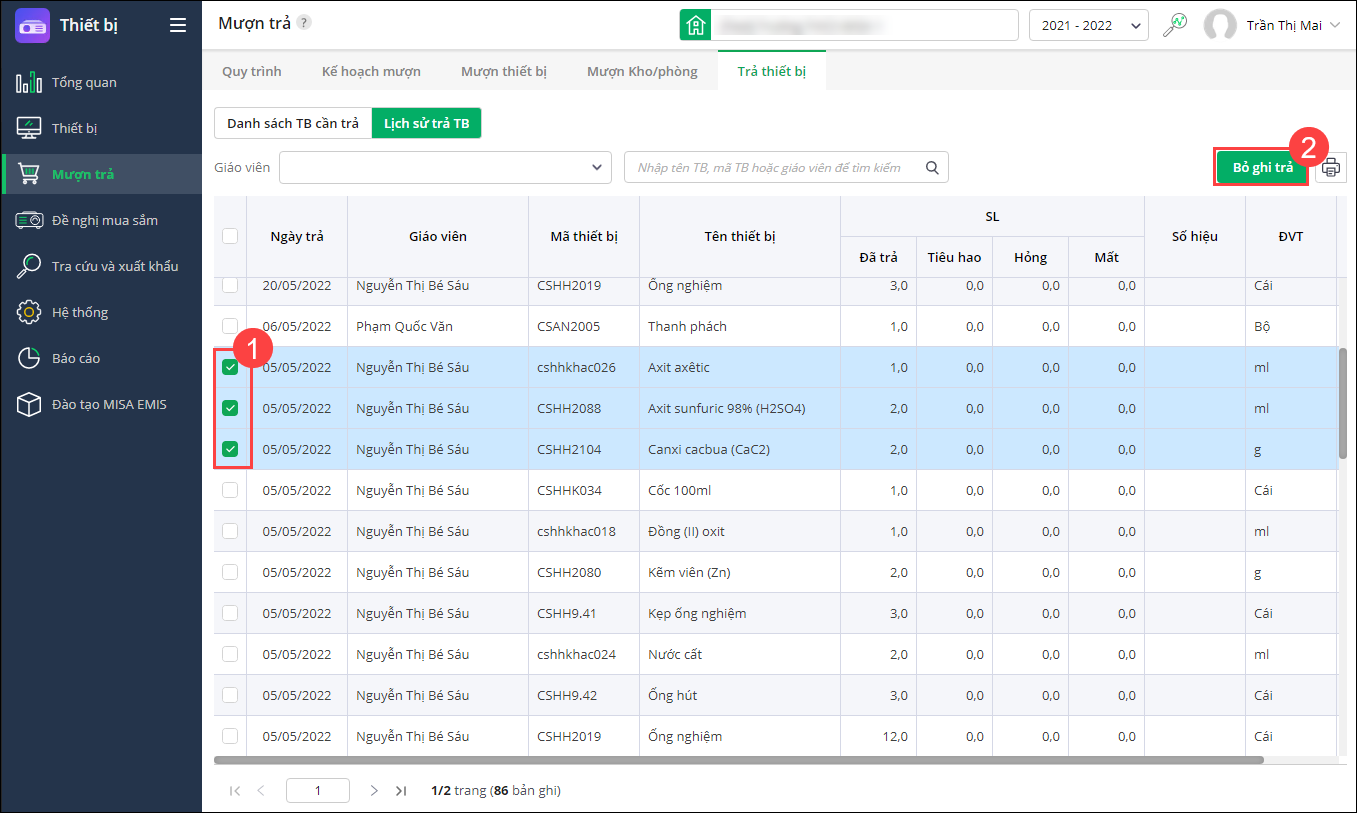1357x813 pixels.
Task: Expand the Giáo viên dropdown
Action: click(x=597, y=168)
